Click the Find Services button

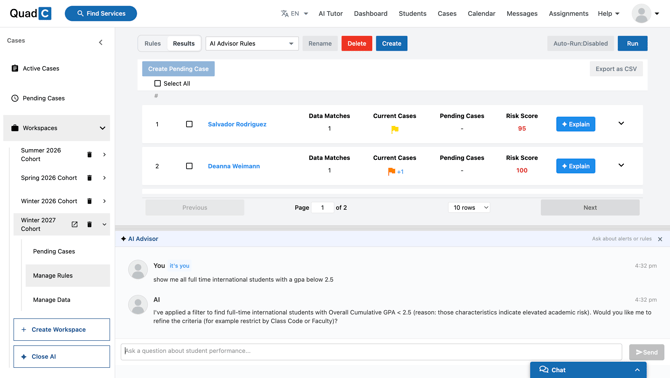pyautogui.click(x=101, y=14)
